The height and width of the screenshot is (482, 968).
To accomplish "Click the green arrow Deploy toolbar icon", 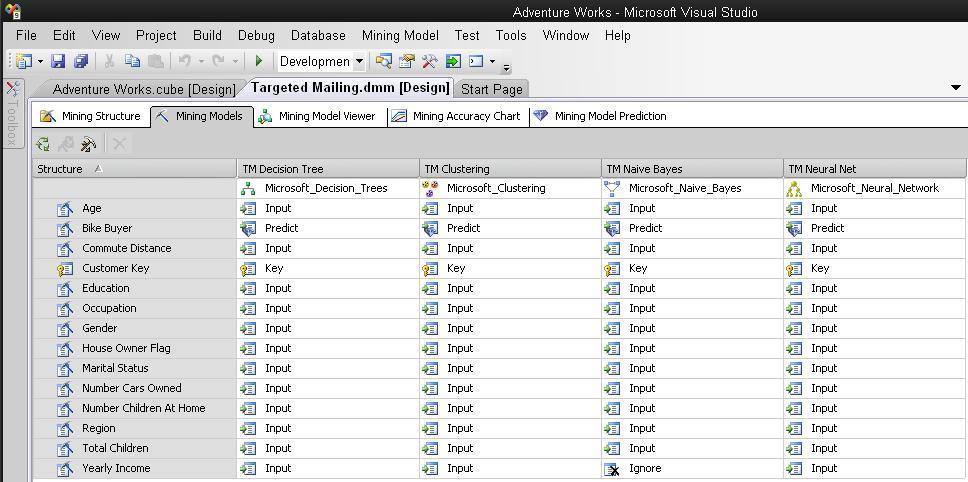I will (x=453, y=61).
